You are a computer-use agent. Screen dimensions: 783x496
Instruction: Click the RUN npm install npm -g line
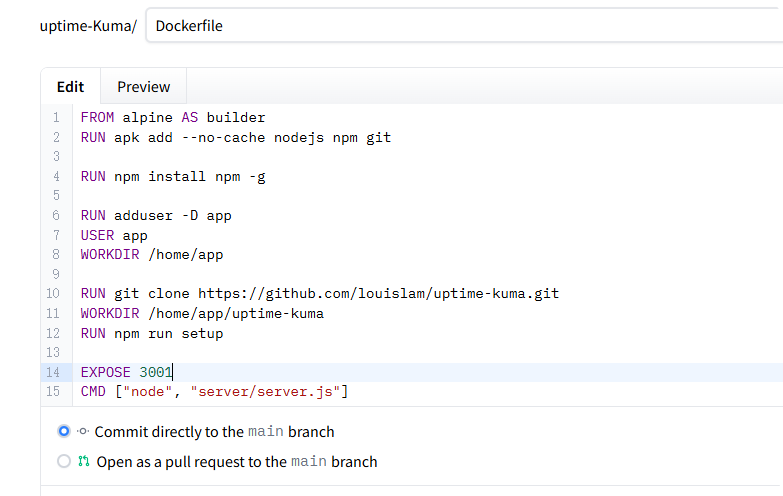click(x=172, y=176)
